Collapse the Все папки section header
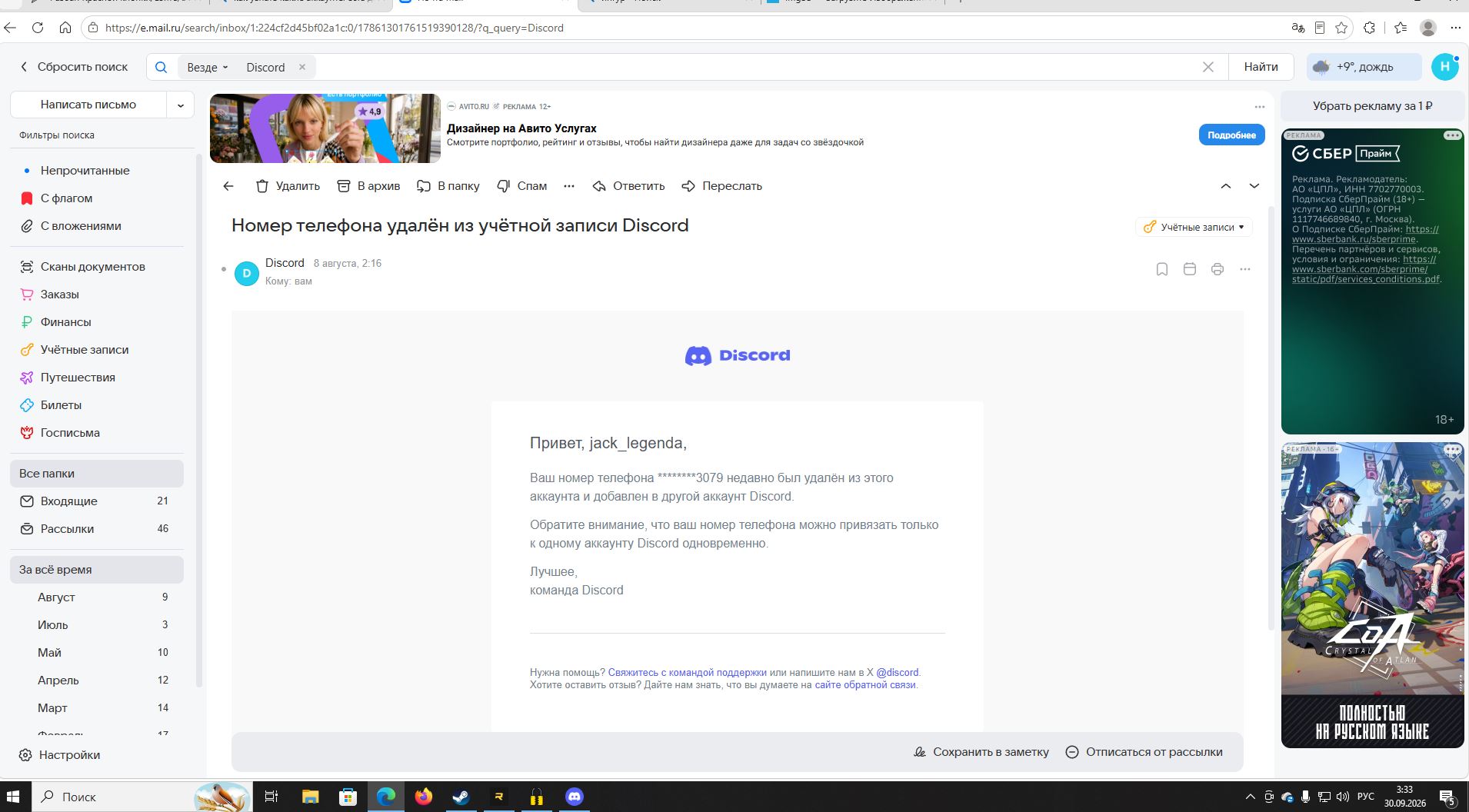 [97, 474]
